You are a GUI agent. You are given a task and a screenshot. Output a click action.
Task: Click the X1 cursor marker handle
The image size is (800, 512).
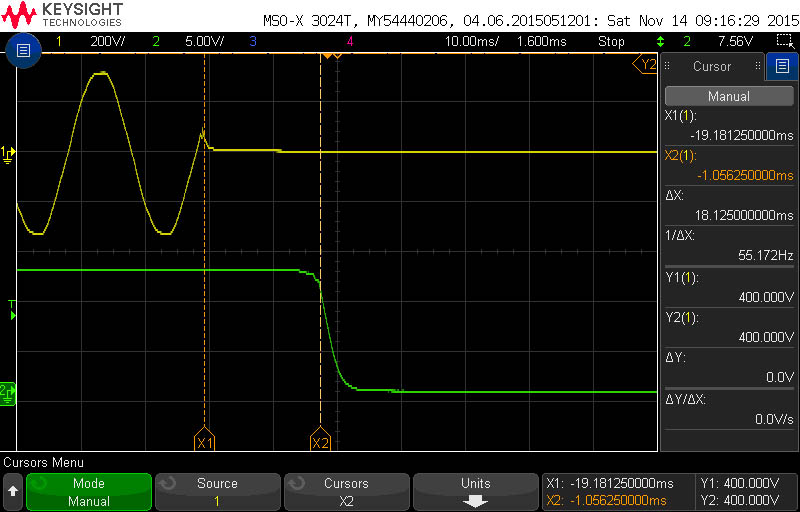[x=205, y=439]
